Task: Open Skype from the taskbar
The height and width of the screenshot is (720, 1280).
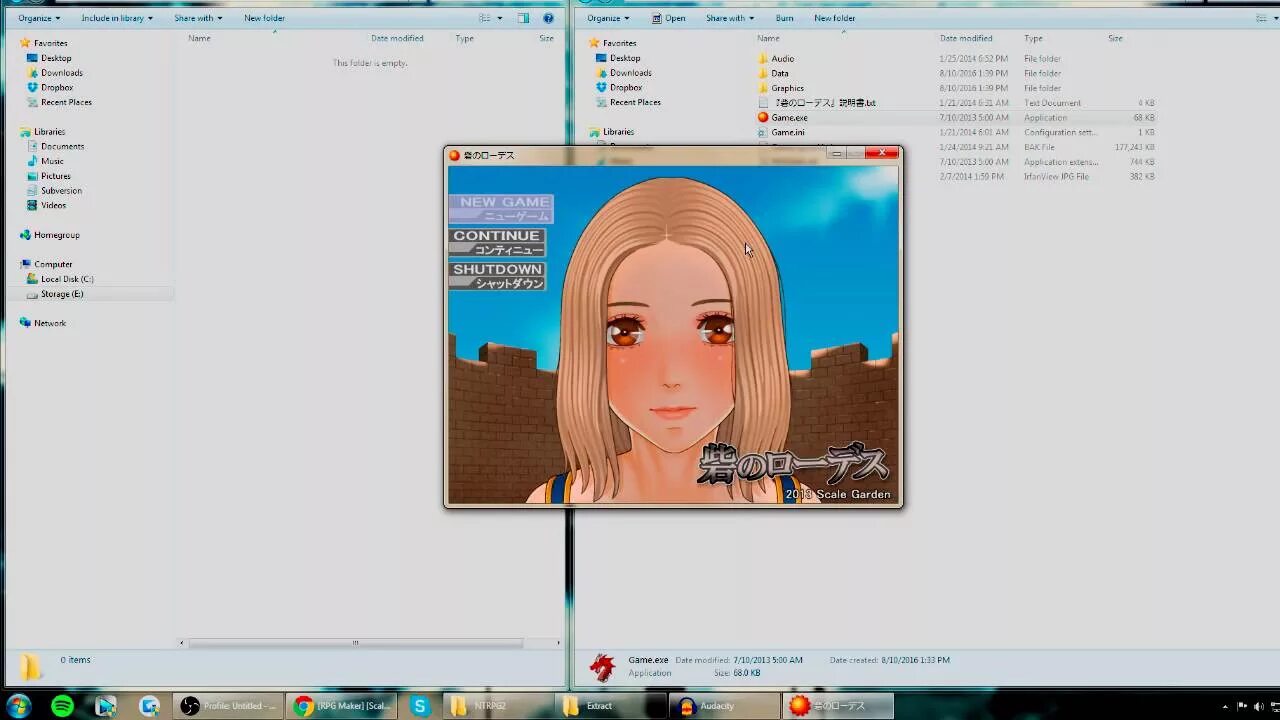Action: pyautogui.click(x=420, y=706)
